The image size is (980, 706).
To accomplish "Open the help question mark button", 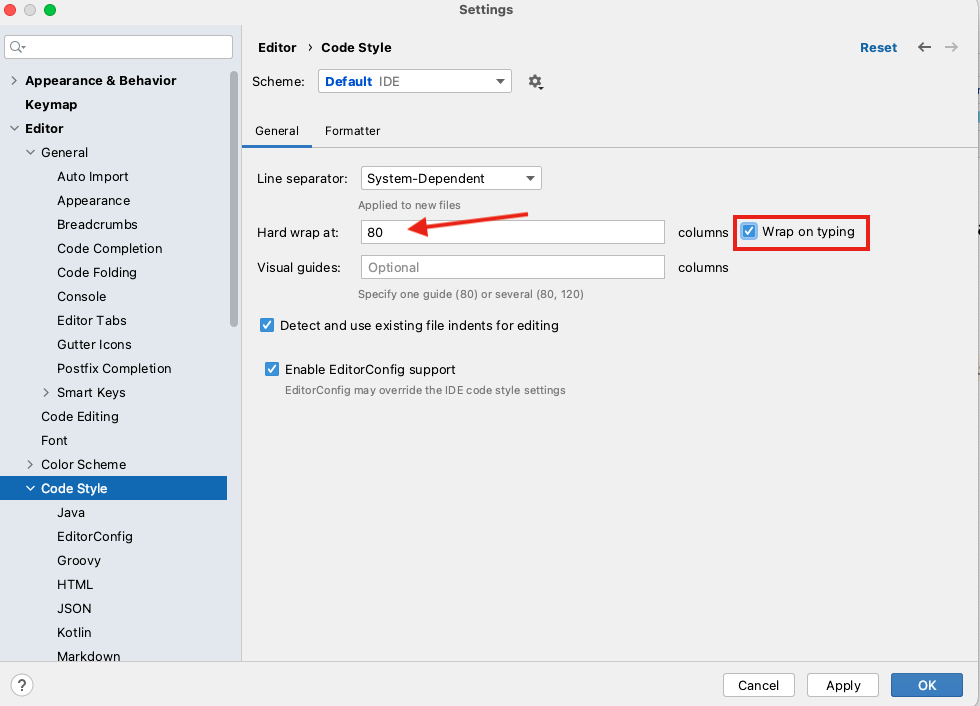I will tap(21, 685).
